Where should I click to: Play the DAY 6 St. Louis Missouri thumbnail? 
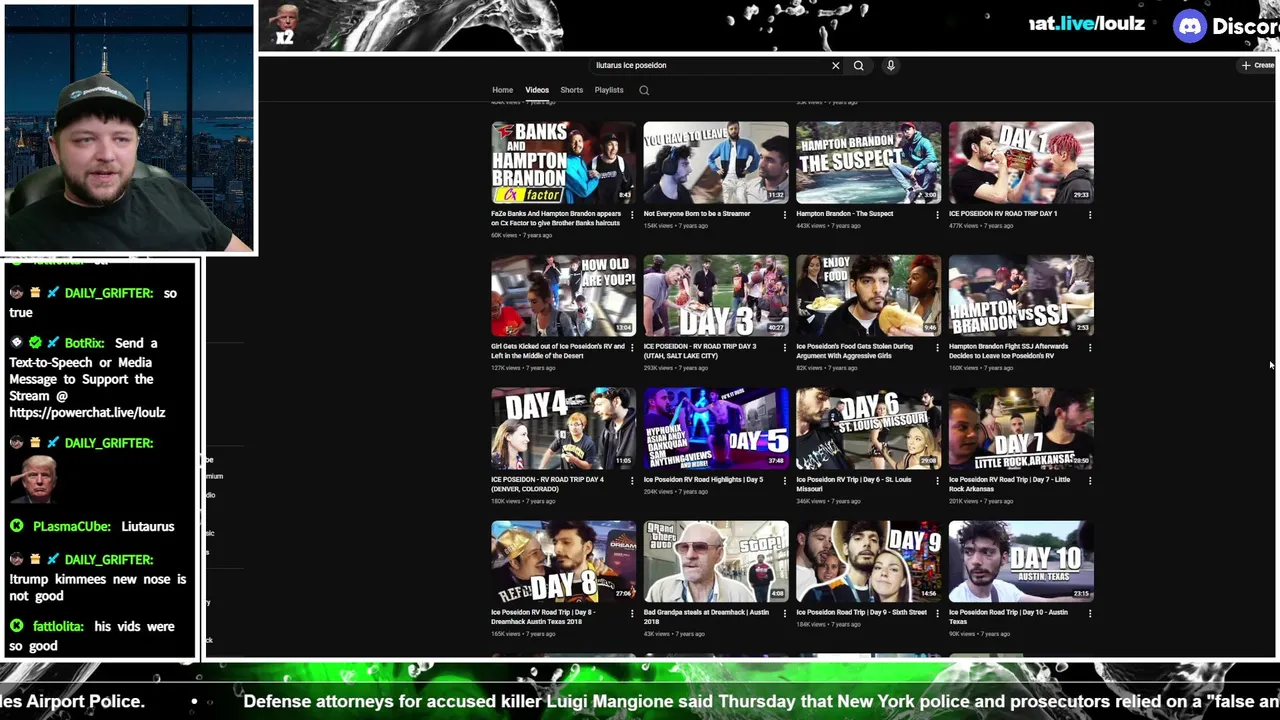pyautogui.click(x=868, y=429)
